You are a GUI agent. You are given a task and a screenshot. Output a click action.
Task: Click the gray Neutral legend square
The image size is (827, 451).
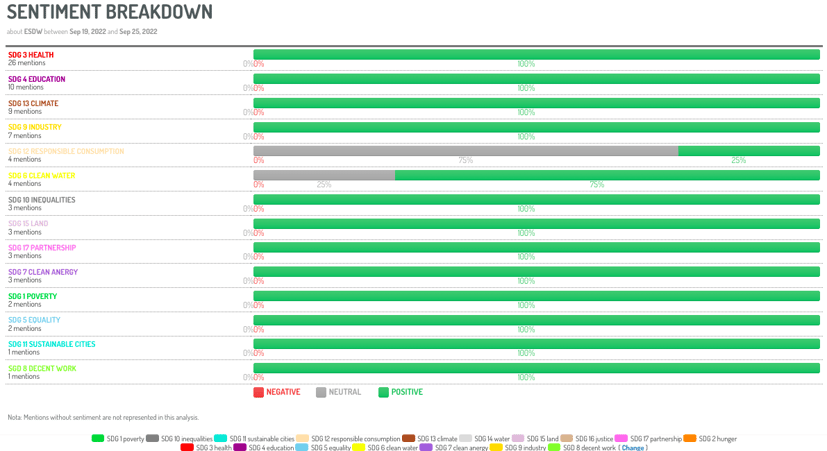pyautogui.click(x=321, y=393)
